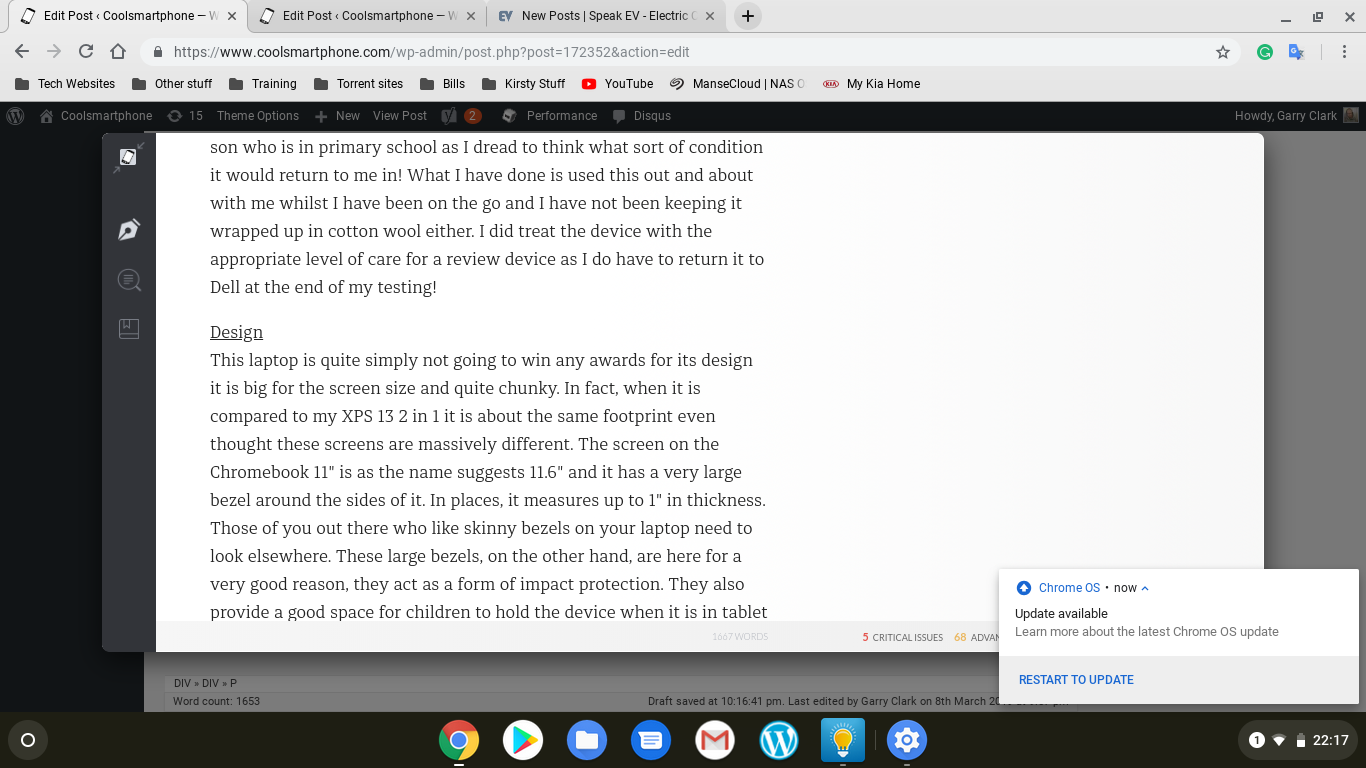The height and width of the screenshot is (768, 1366).
Task: Expand the Torrent sites bookmark folder
Action: pyautogui.click(x=358, y=84)
